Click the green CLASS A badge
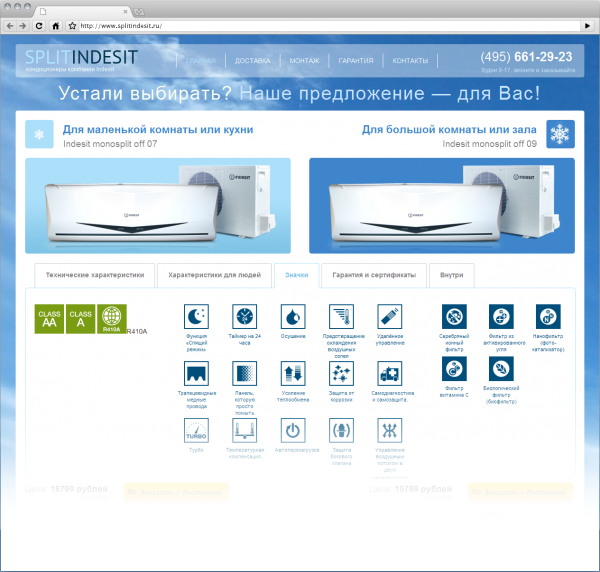The image size is (600, 572). (x=80, y=319)
